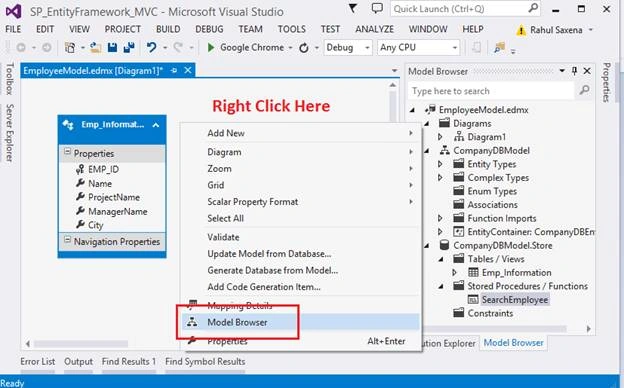Click the New Project toolbar icon

tap(70, 48)
